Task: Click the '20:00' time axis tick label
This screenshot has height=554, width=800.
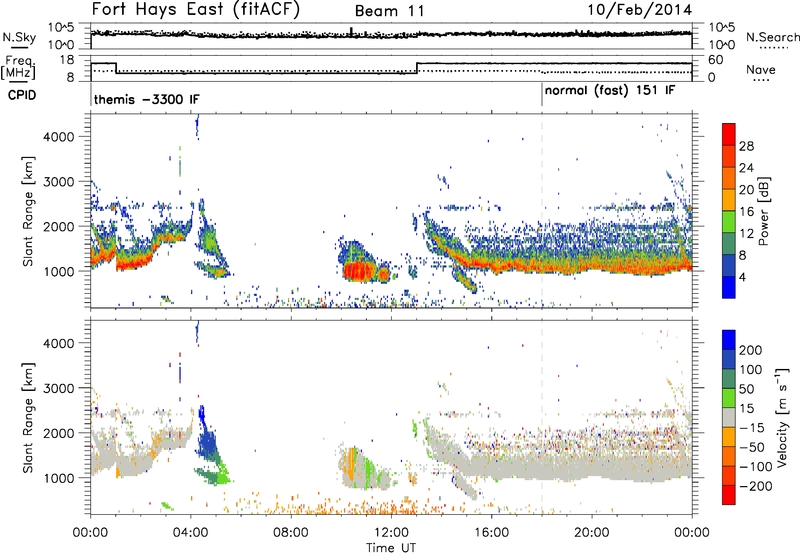Action: (x=591, y=533)
